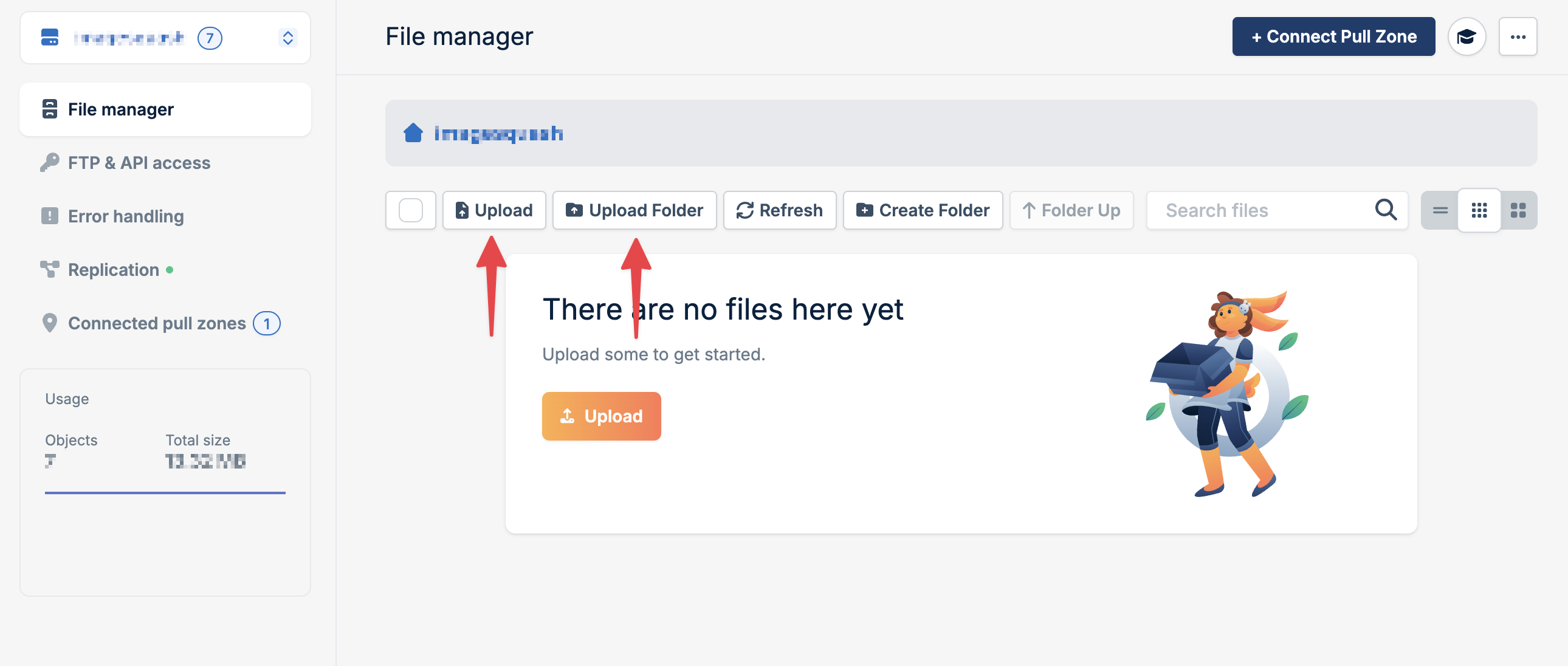1568x666 pixels.
Task: Open the tutorial graduation cap icon
Action: click(1467, 36)
